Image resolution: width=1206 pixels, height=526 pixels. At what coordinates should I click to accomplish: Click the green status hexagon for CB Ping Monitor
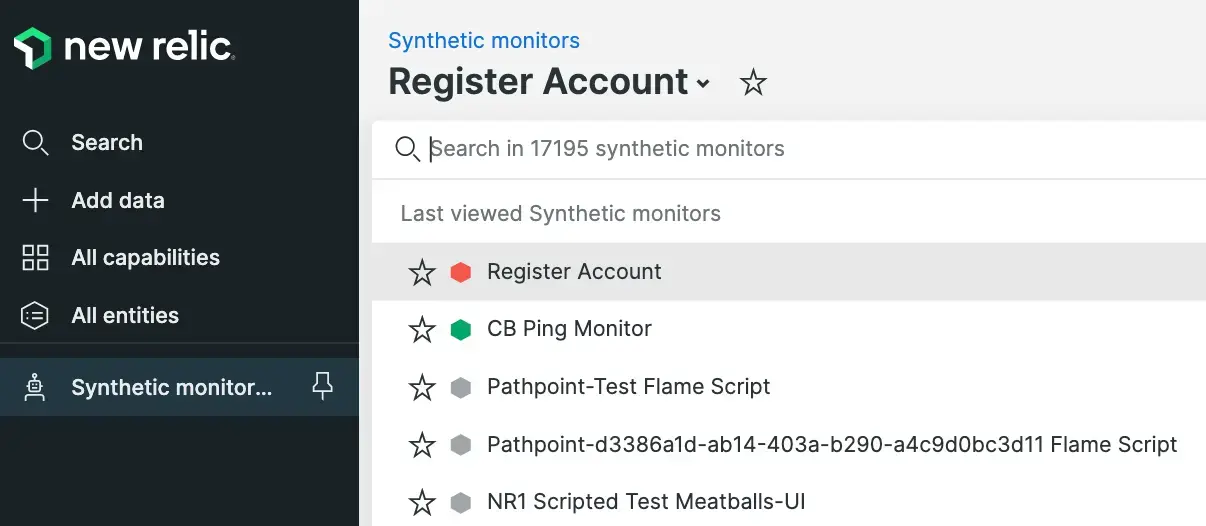tap(460, 329)
